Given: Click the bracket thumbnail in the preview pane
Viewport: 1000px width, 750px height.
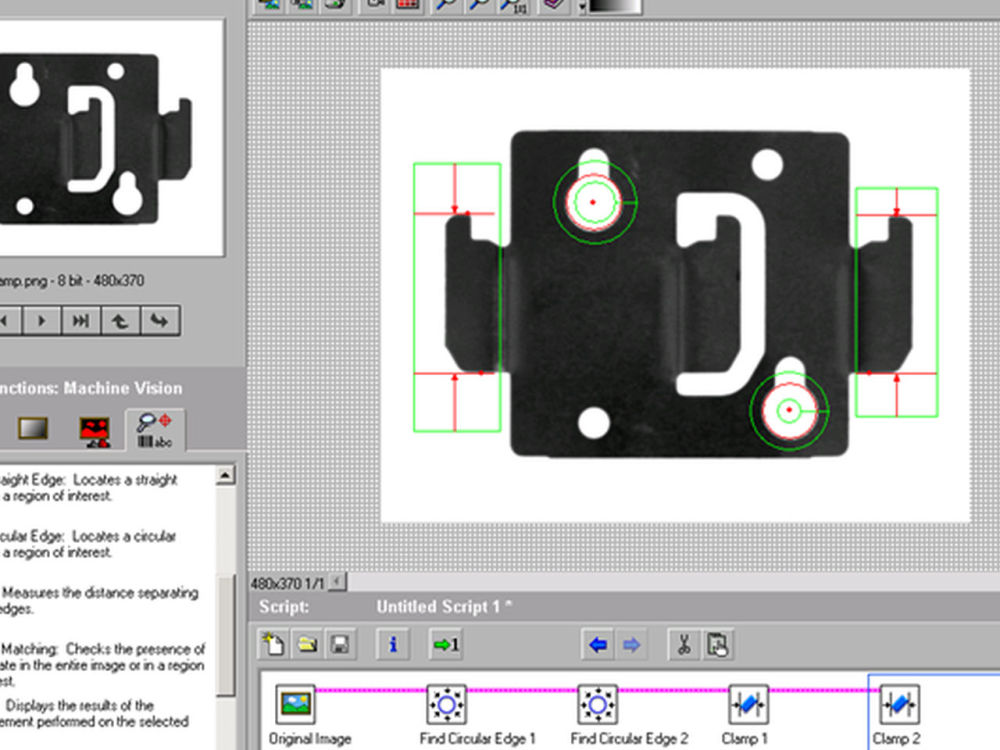Looking at the screenshot, I should [x=96, y=137].
